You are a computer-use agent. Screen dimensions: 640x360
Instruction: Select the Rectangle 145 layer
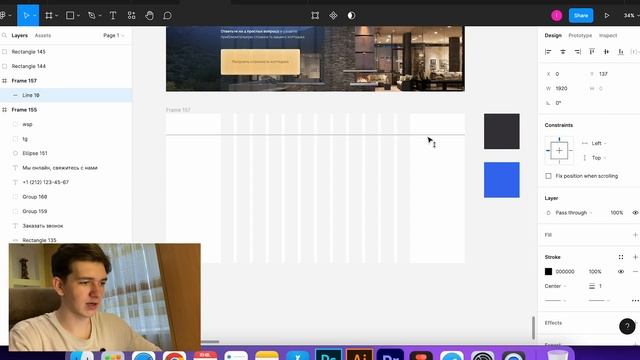tap(66, 52)
